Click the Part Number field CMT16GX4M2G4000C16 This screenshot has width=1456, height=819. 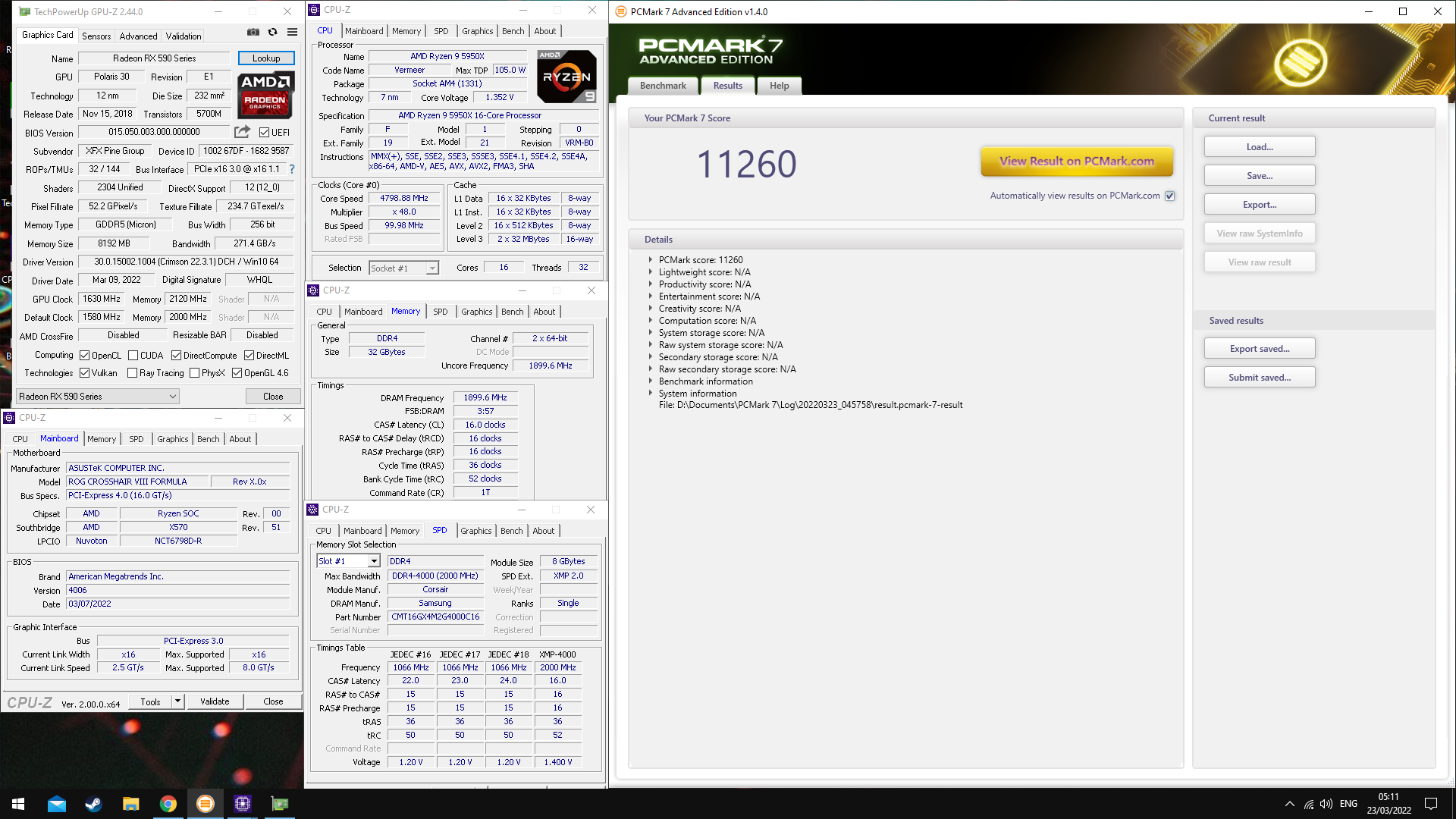click(x=435, y=617)
